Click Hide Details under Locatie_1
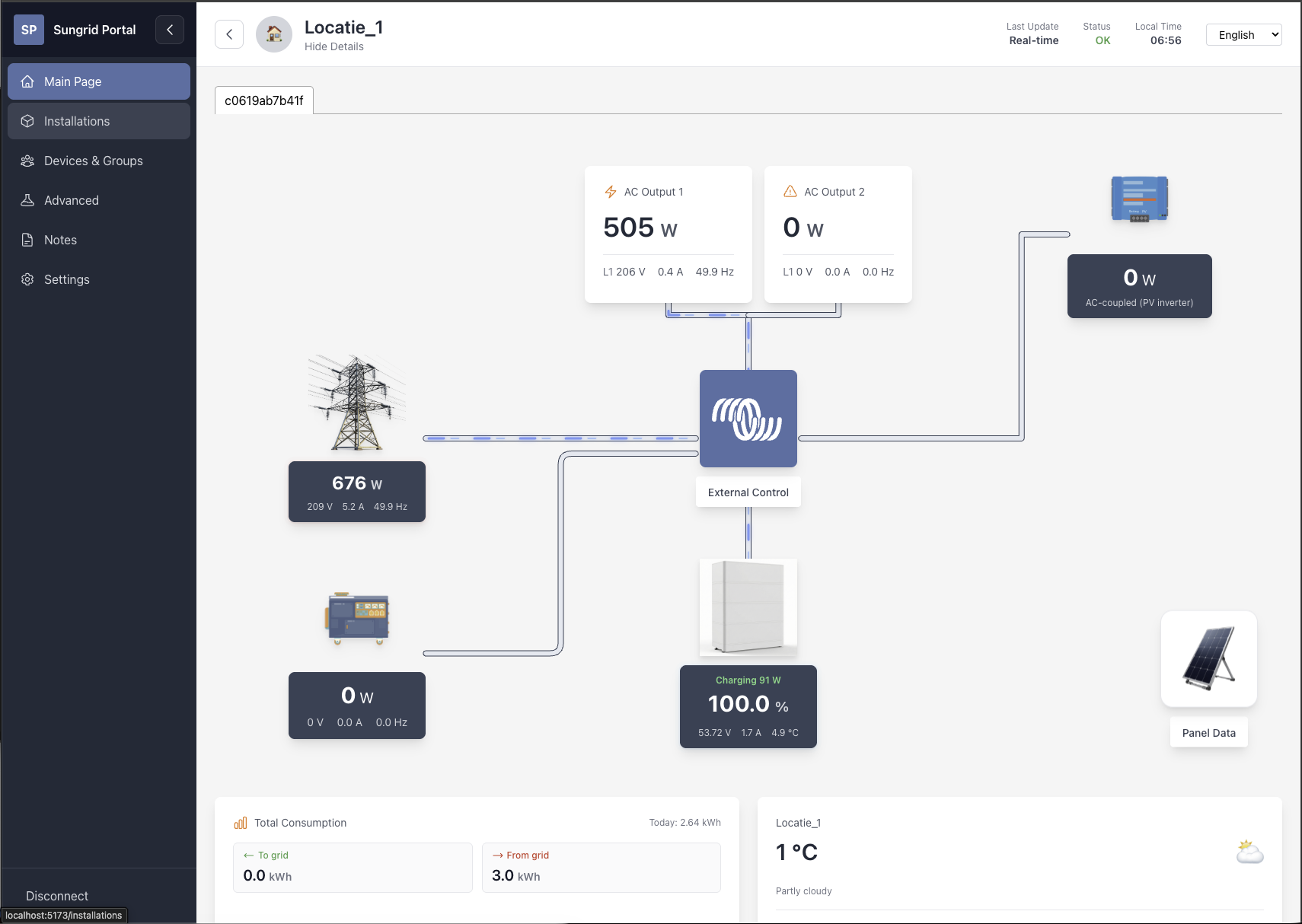The height and width of the screenshot is (924, 1302). (334, 46)
